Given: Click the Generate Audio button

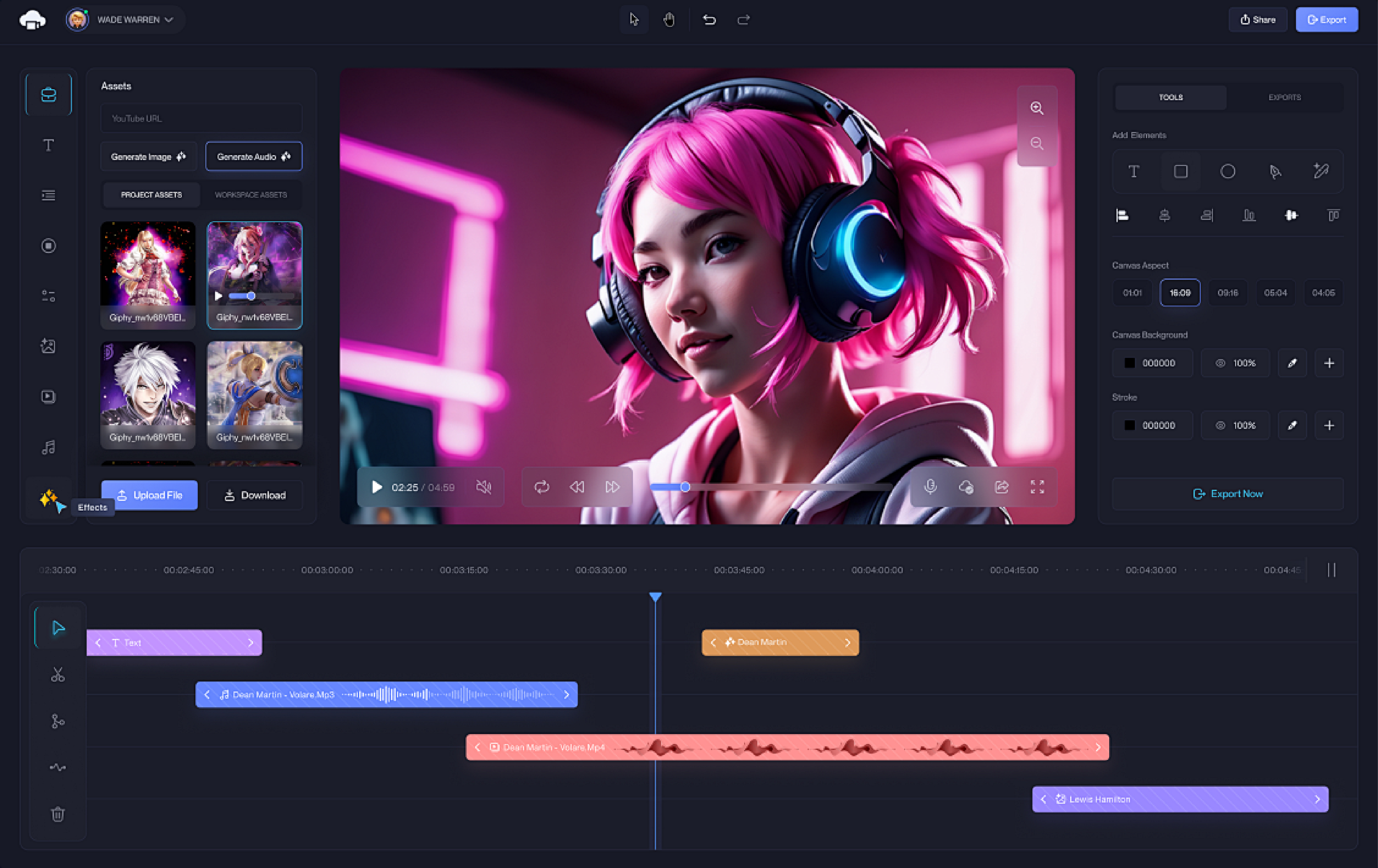Looking at the screenshot, I should [254, 156].
